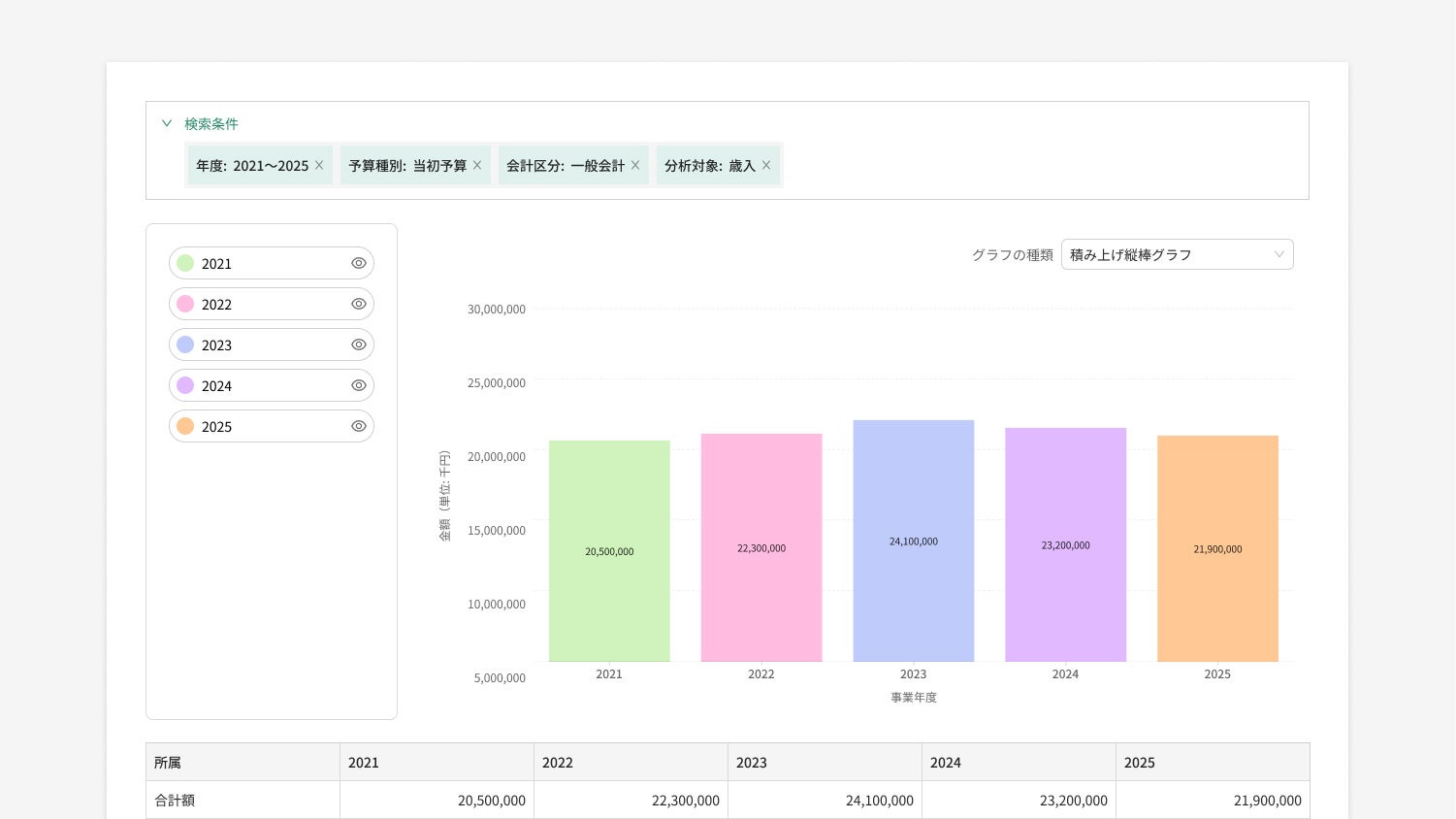Remove the 分析対象: 歳入 filter tag
This screenshot has height=819, width=1456.
click(766, 165)
